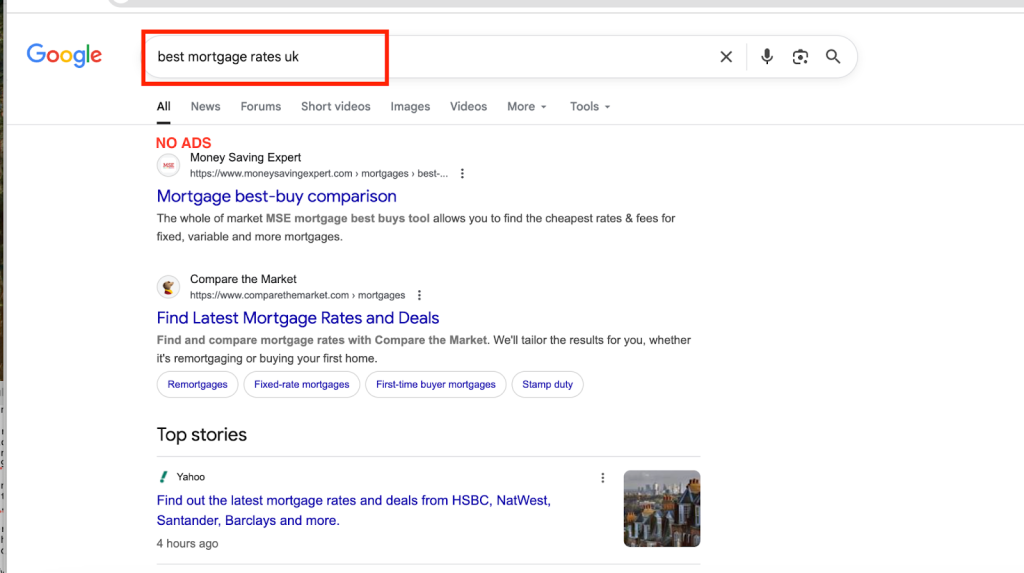Screen dimensions: 1024x573
Task: Click the Google logo
Action: [x=64, y=56]
